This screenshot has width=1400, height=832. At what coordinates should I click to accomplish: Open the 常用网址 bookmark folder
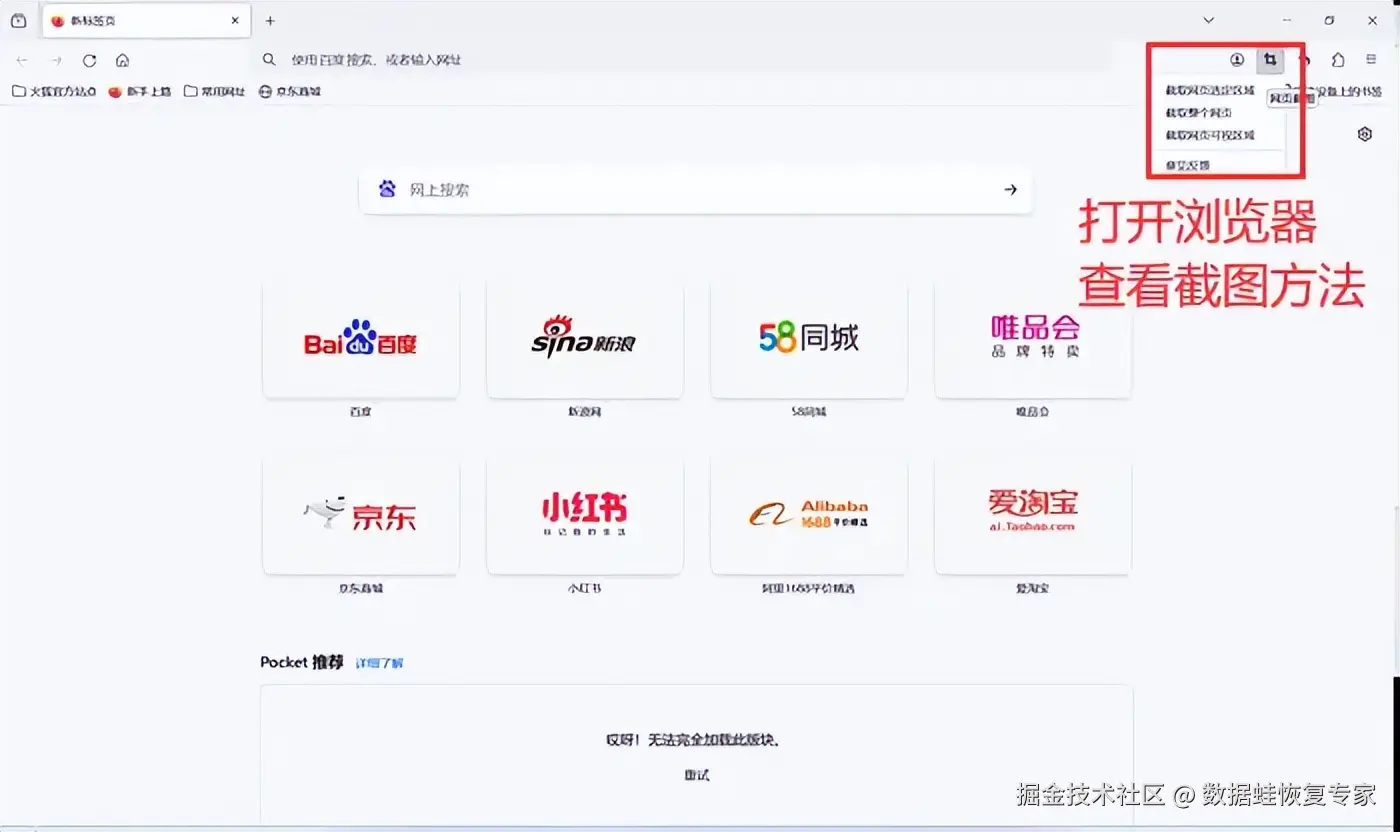(213, 91)
